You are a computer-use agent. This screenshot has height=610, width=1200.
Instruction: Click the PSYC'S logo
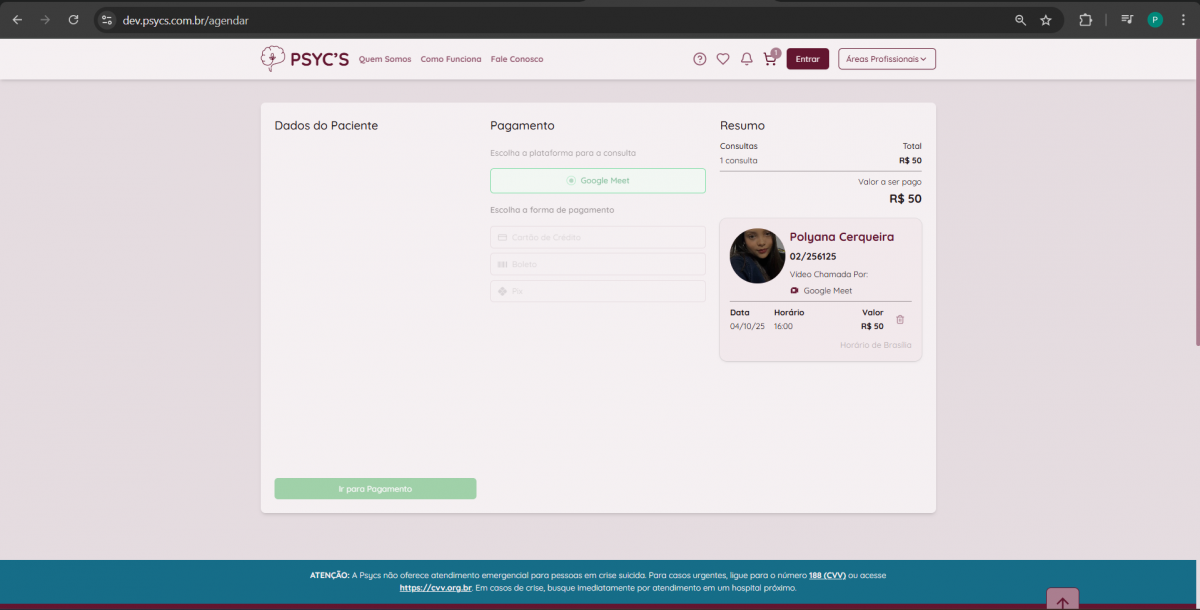point(305,59)
